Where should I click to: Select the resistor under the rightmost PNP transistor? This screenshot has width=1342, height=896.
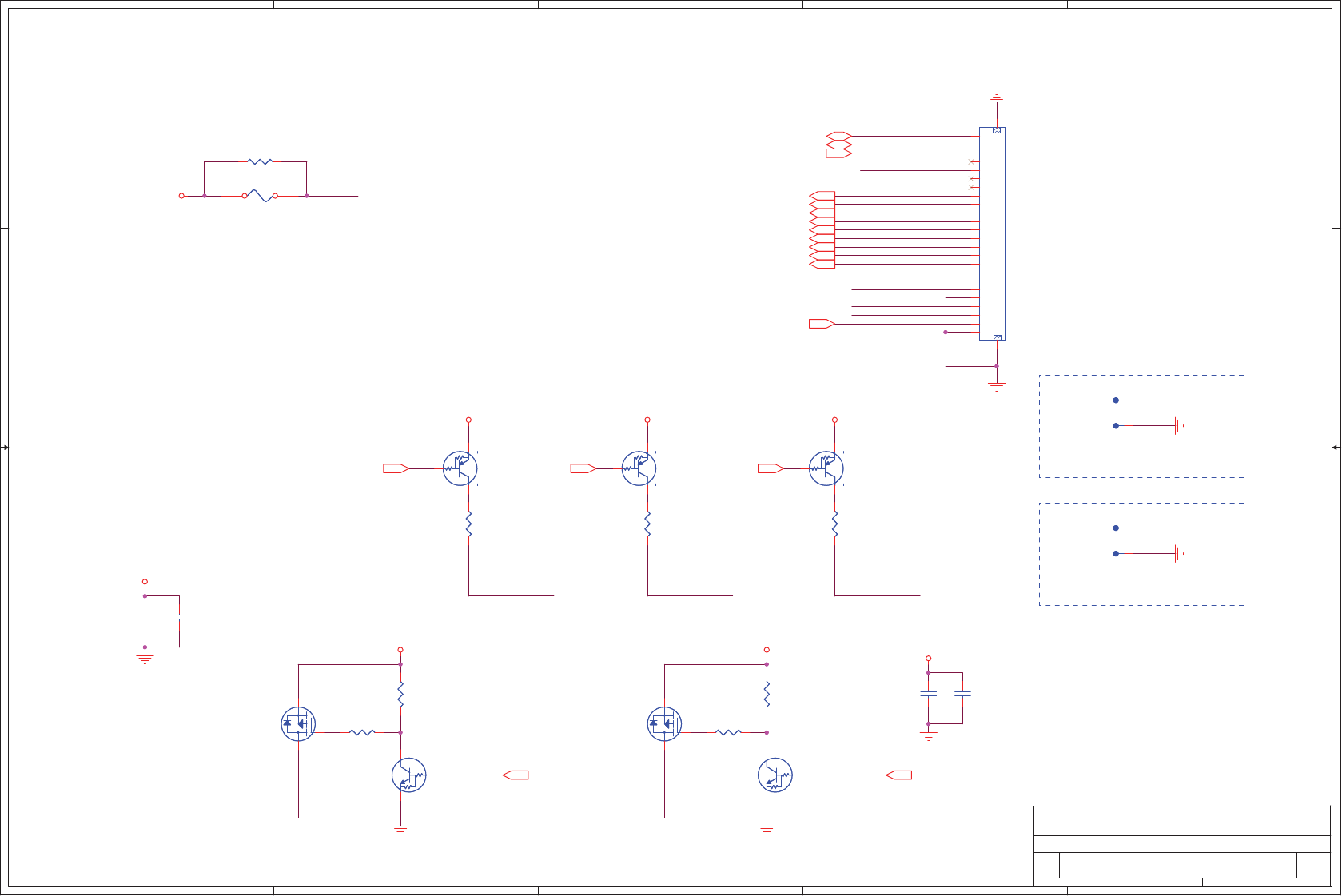point(834,524)
